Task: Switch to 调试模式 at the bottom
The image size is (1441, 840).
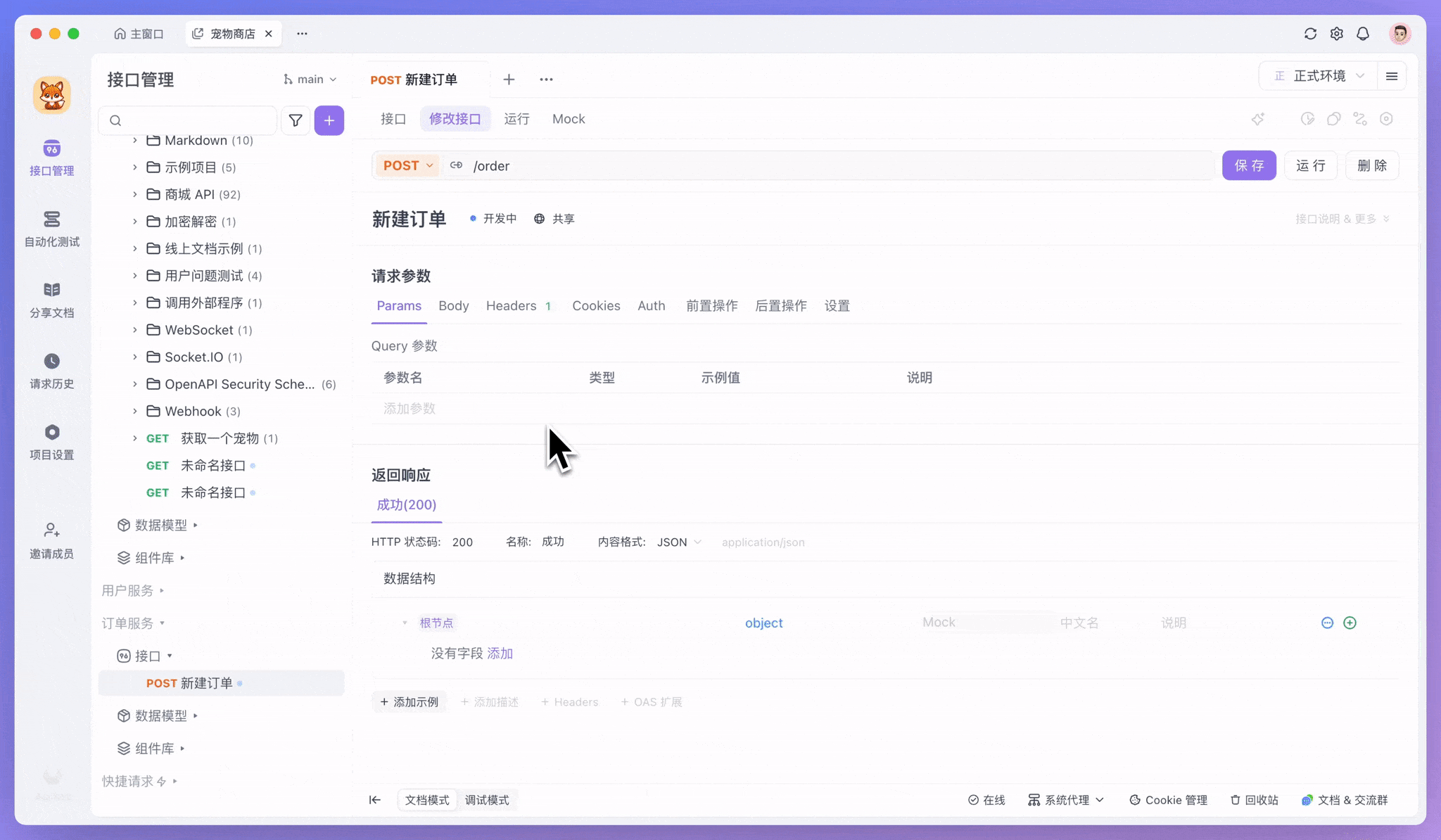Action: (x=487, y=800)
